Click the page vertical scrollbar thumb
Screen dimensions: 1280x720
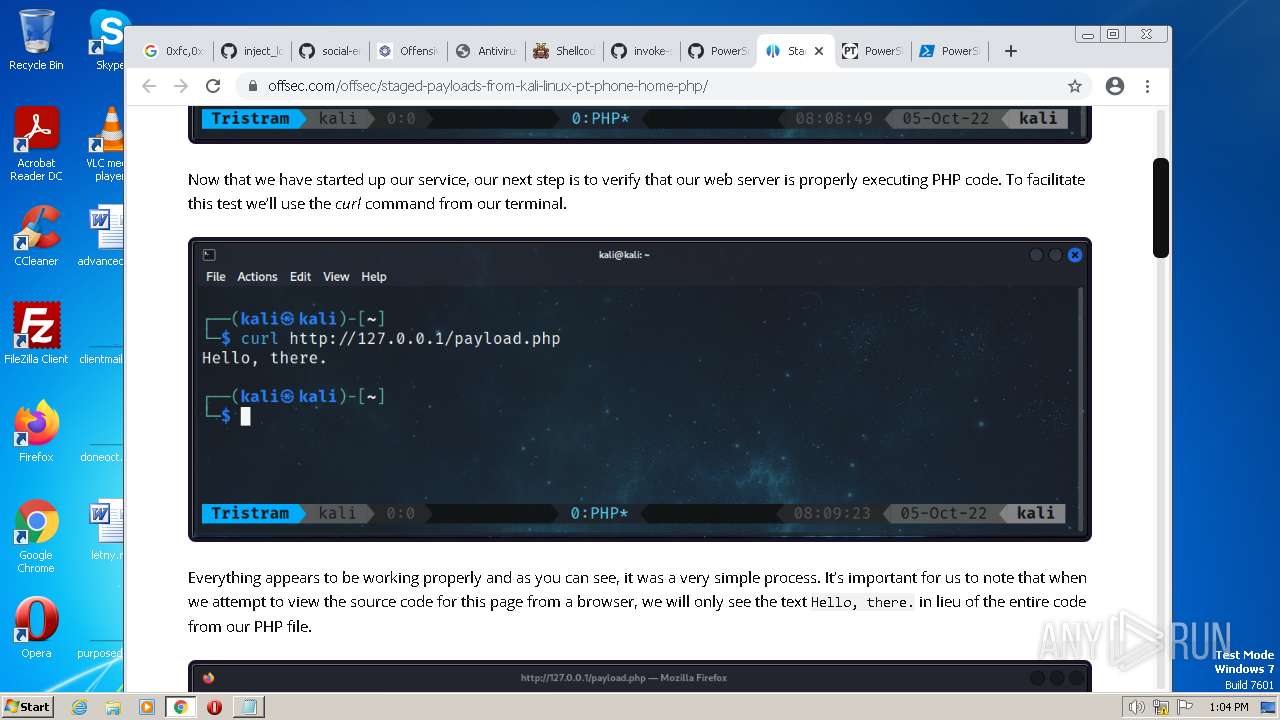[1161, 208]
